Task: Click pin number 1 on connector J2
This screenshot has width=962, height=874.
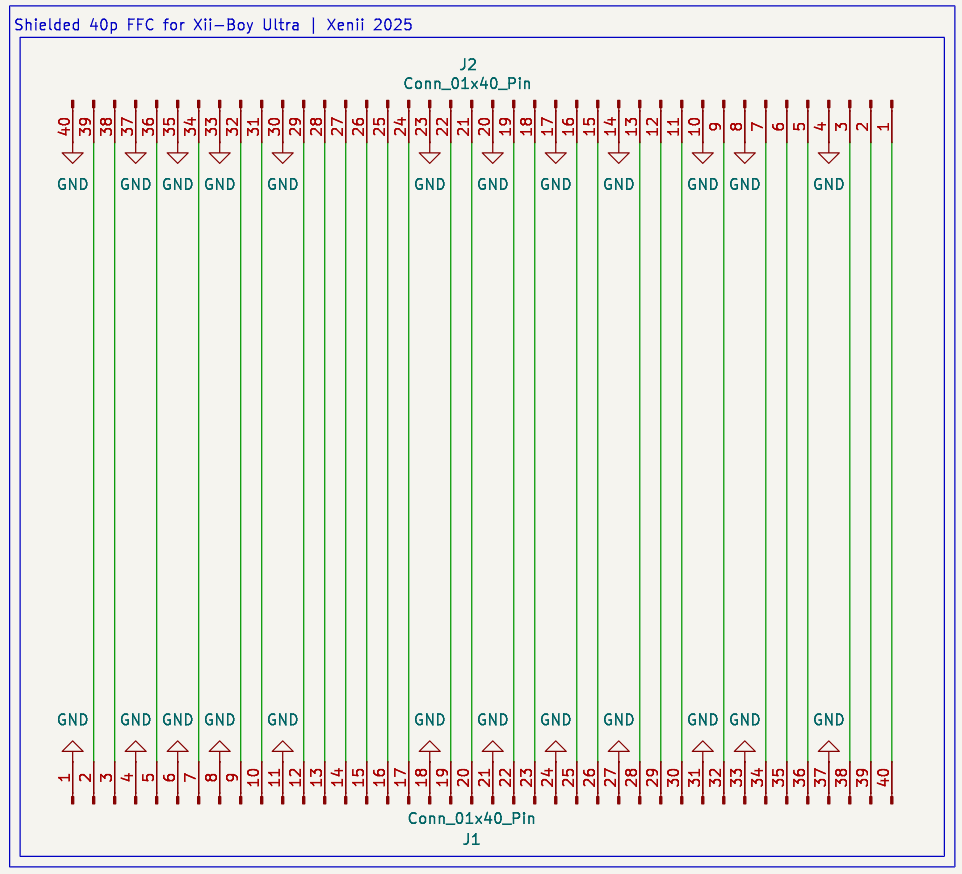Action: (883, 127)
